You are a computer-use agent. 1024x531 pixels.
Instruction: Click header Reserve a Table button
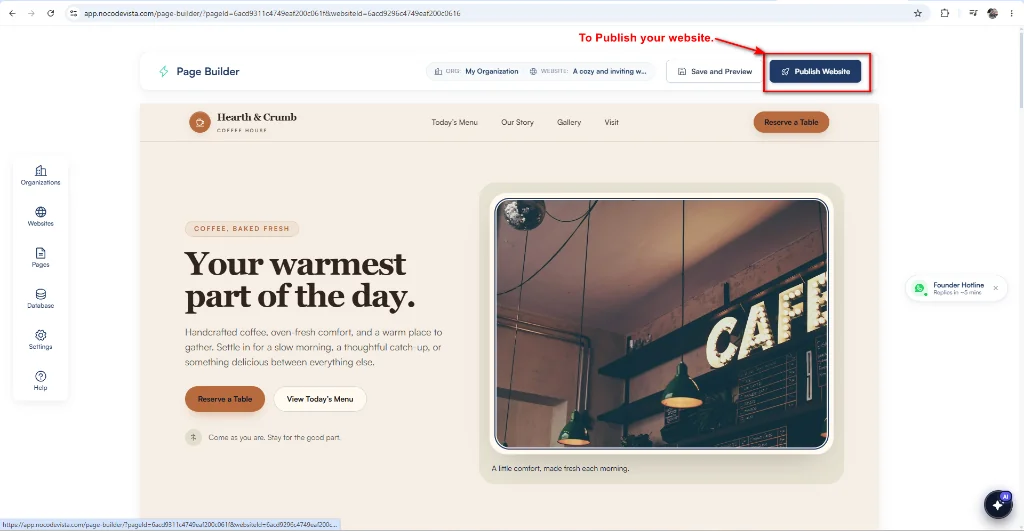791,122
